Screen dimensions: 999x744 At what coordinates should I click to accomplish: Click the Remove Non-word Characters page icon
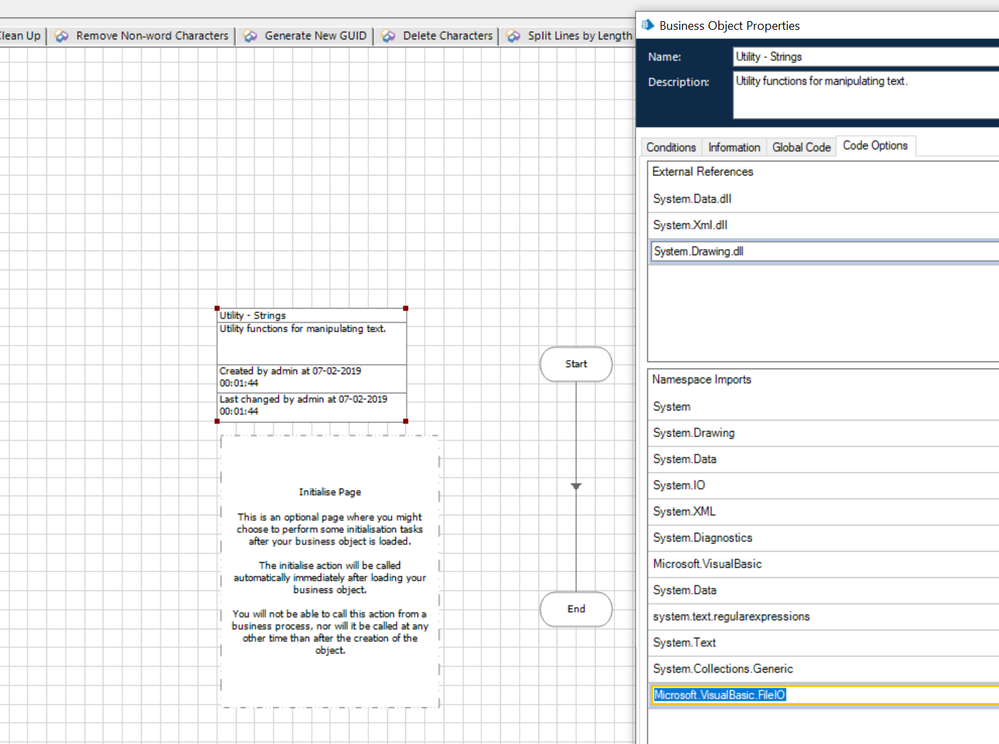coord(63,36)
